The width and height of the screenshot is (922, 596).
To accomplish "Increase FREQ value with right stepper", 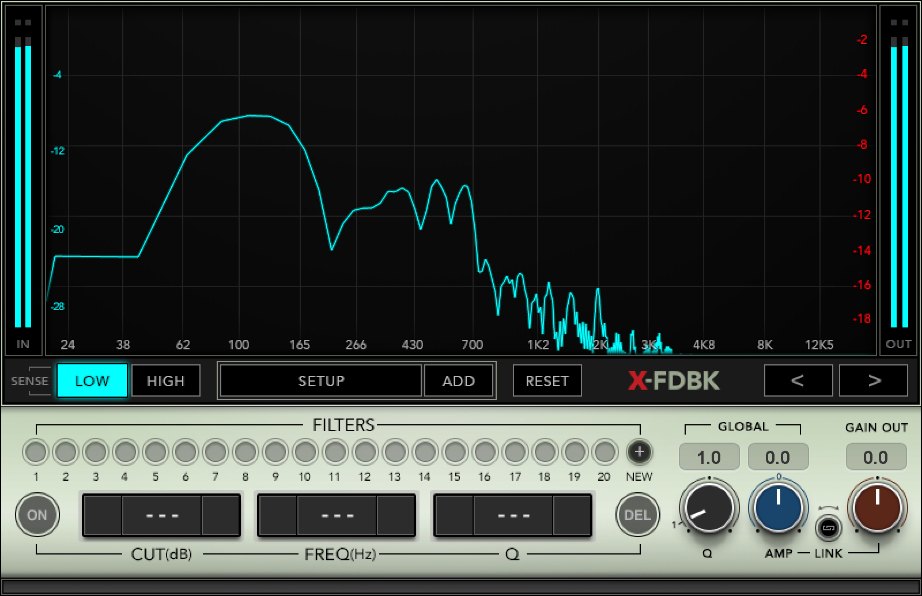I will [x=396, y=516].
